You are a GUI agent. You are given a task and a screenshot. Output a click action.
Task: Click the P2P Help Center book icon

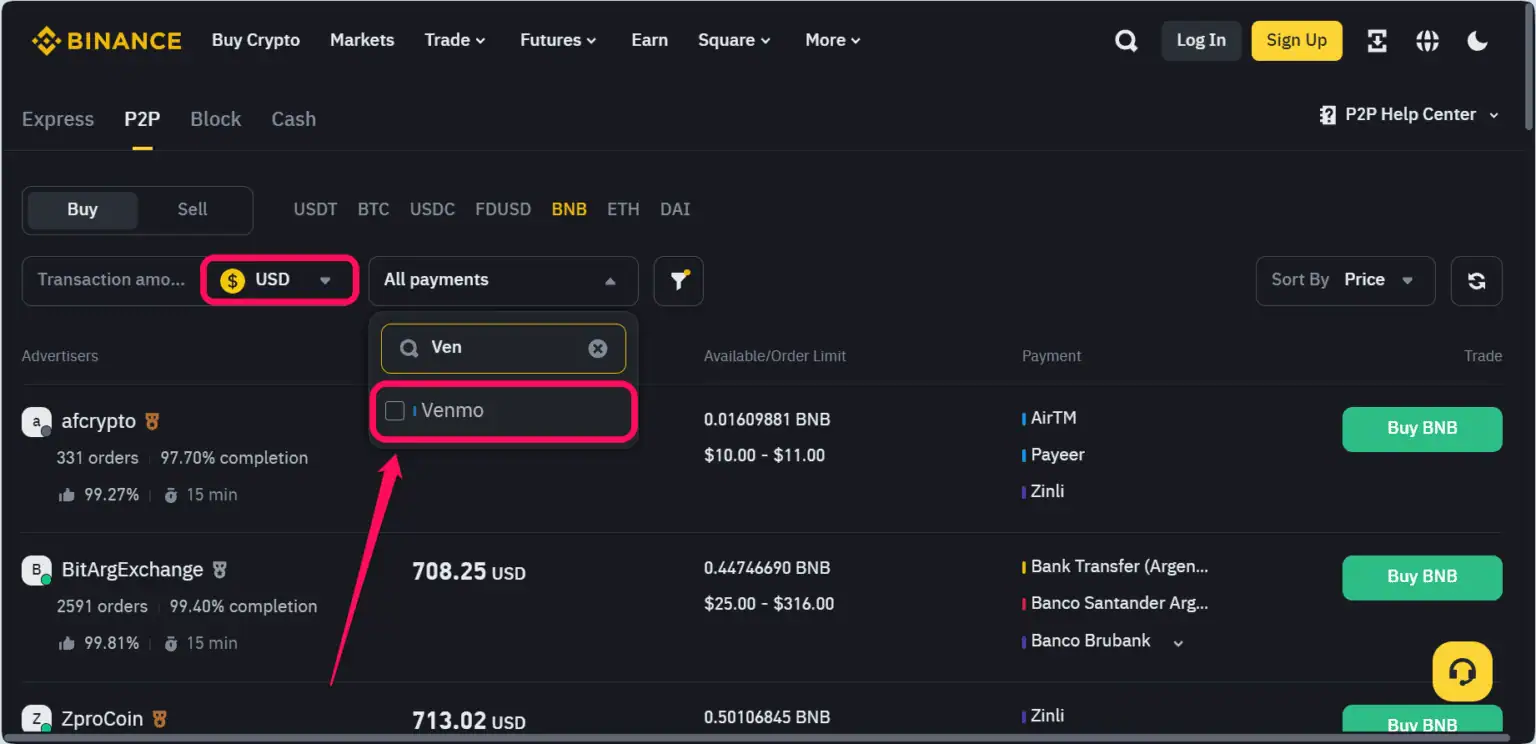[x=1327, y=114]
